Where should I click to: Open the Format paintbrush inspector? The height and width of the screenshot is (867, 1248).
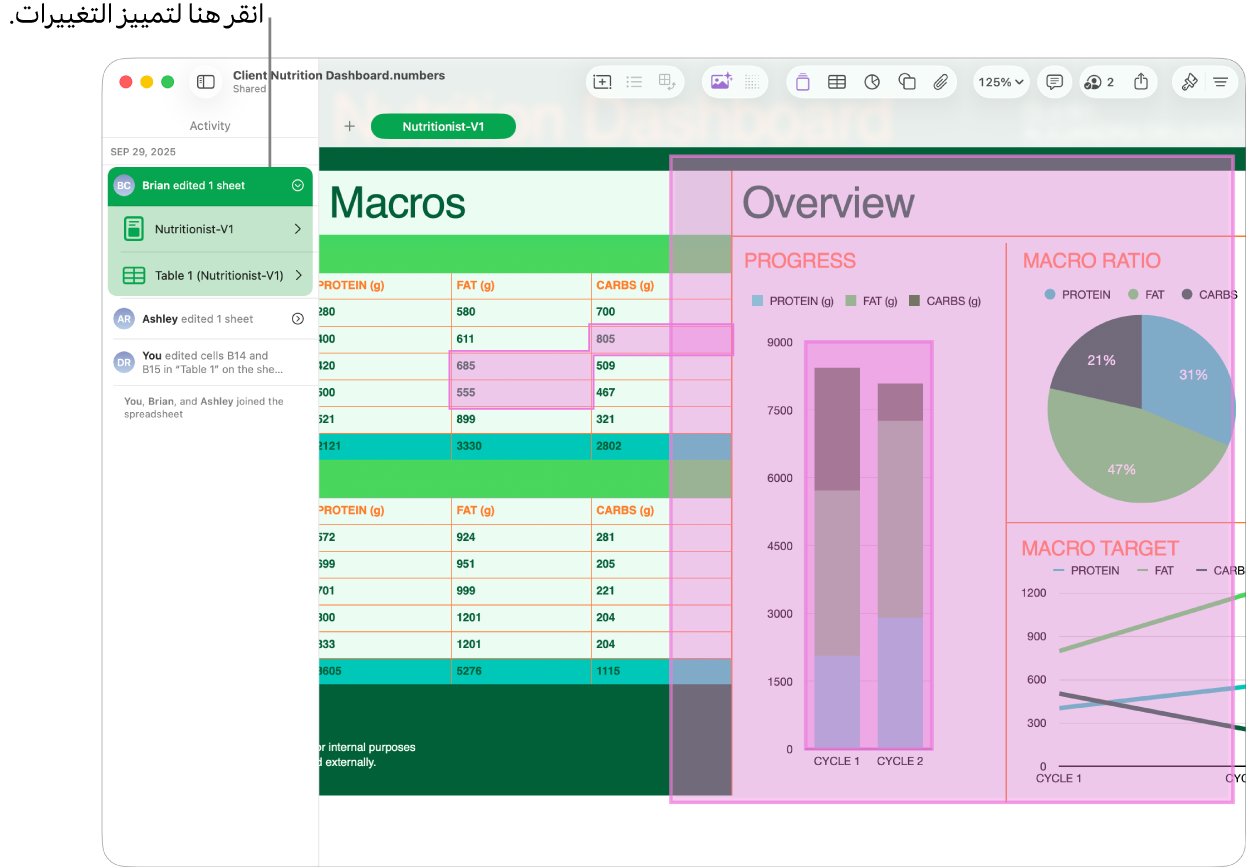[1189, 82]
